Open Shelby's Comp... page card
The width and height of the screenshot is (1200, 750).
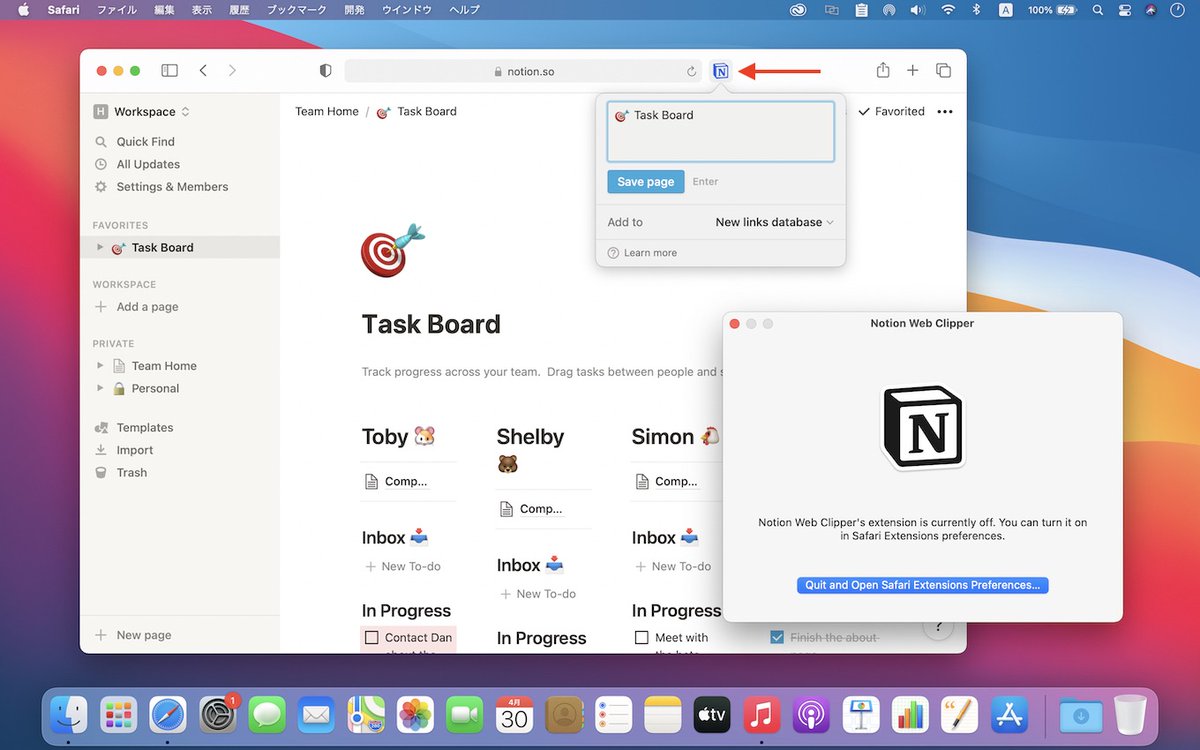(x=543, y=509)
